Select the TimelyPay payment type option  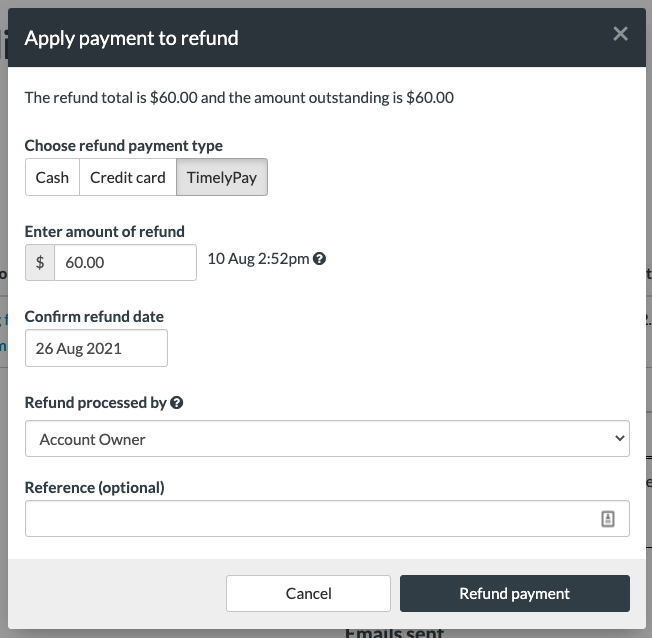coord(222,177)
